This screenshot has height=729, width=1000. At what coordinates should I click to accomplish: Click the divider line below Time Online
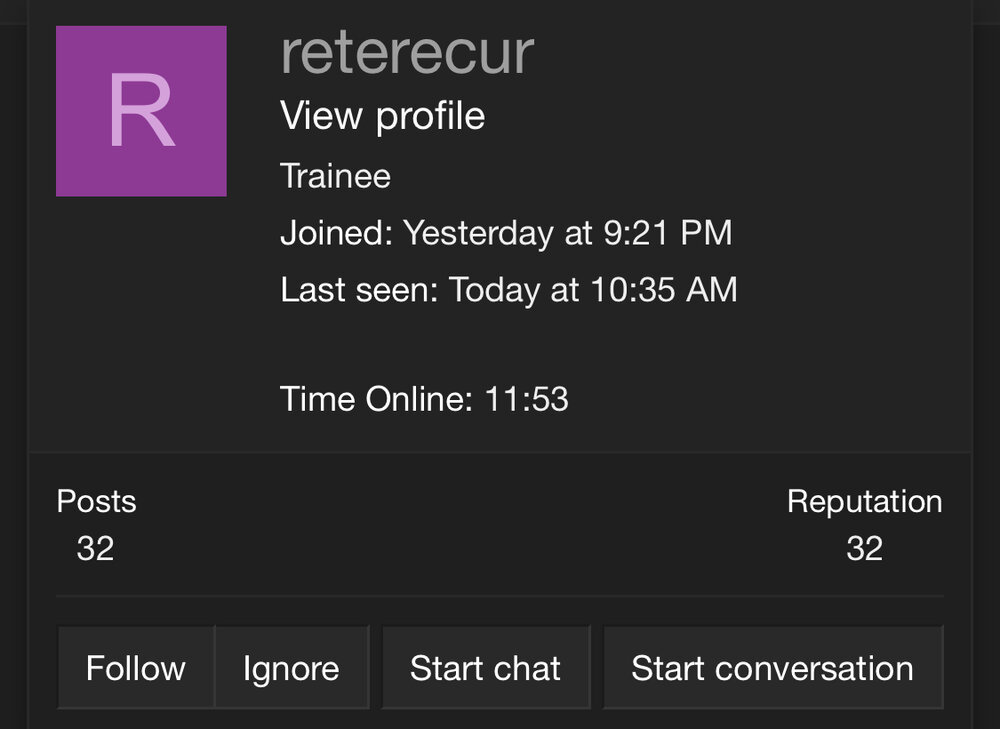tap(500, 452)
